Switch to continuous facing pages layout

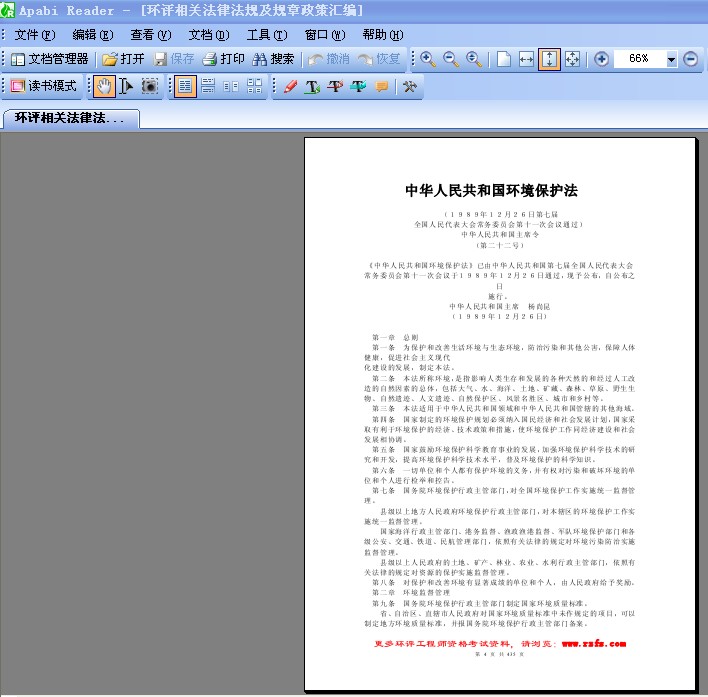pos(255,86)
